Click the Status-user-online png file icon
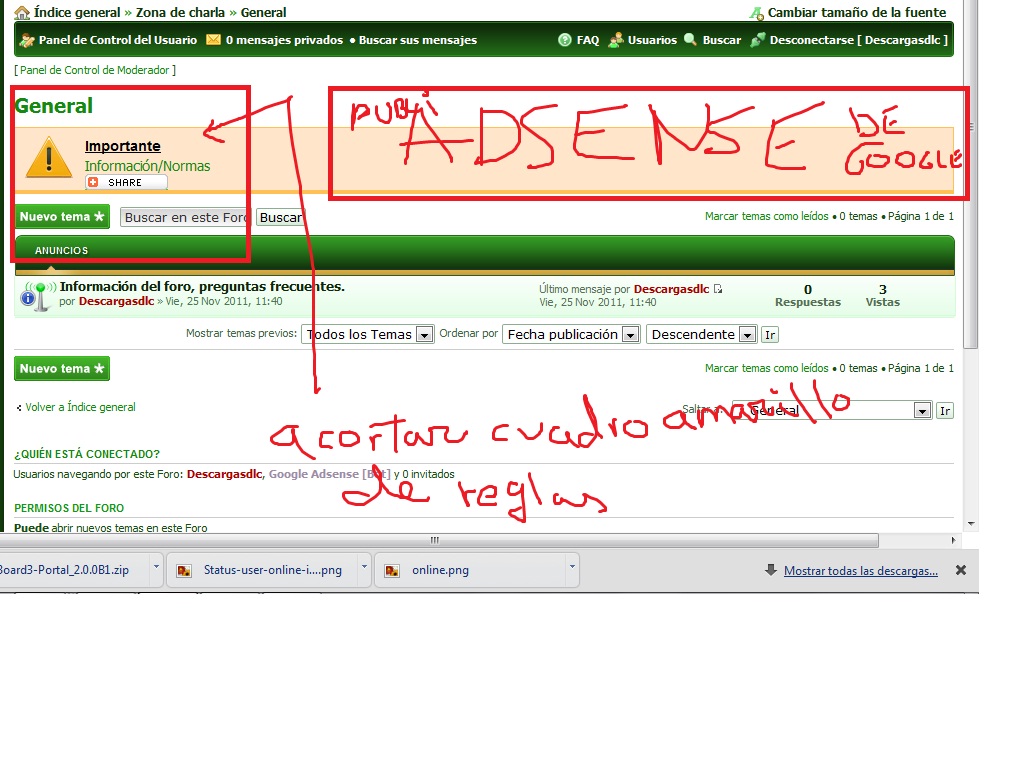Image resolution: width=1024 pixels, height=768 pixels. point(184,571)
